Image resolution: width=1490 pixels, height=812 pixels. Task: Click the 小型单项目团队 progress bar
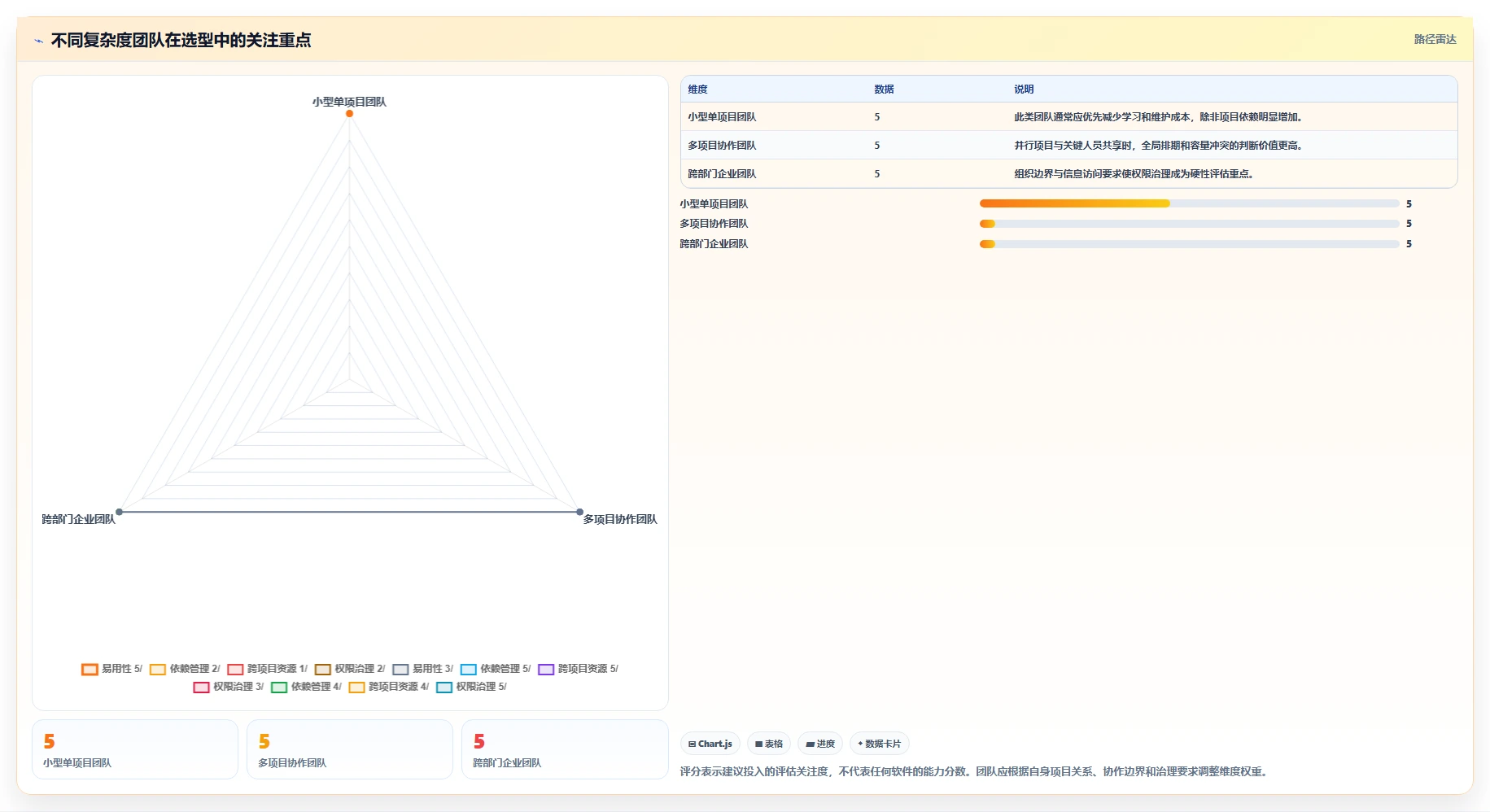pos(1189,203)
